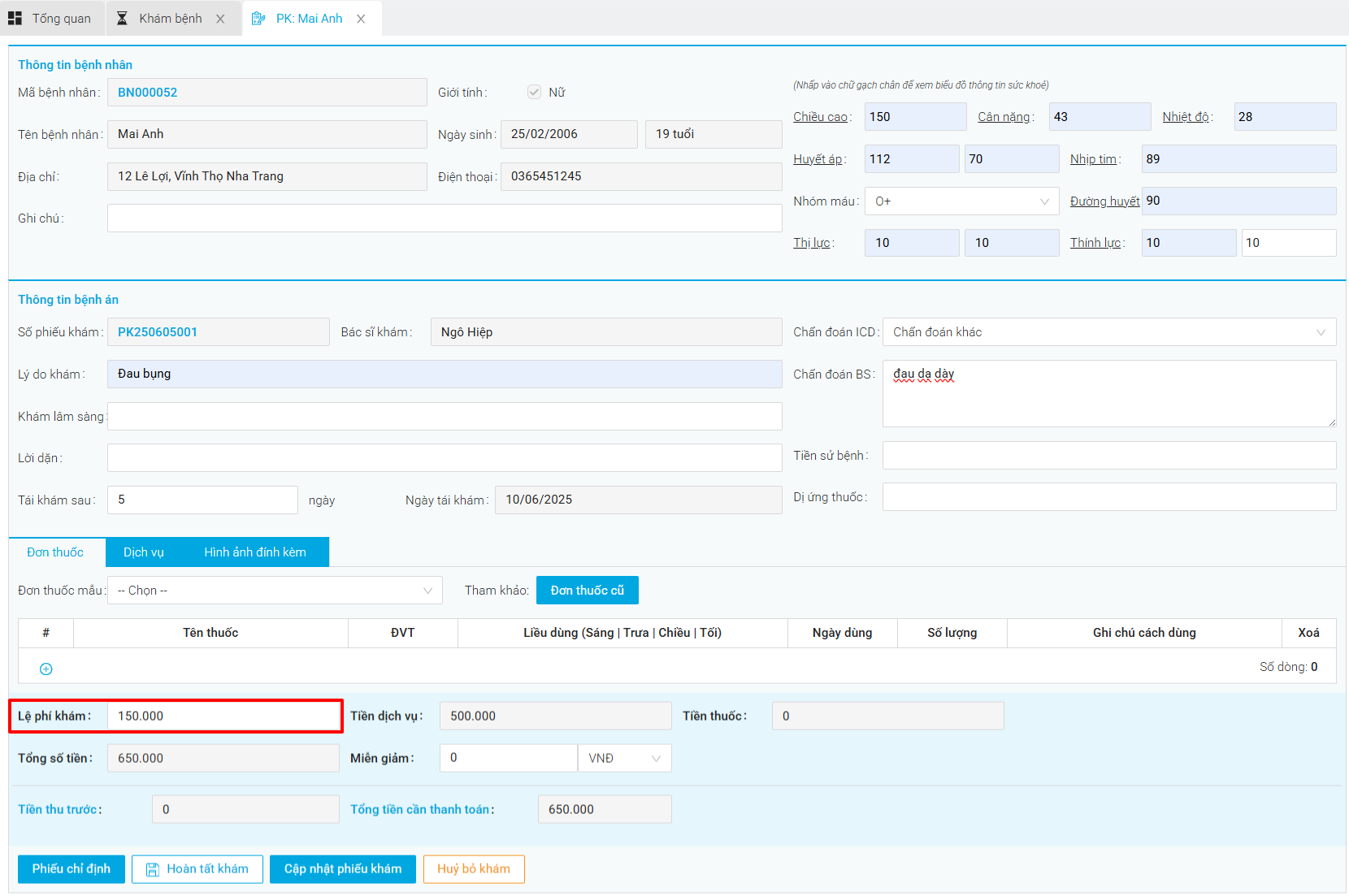Open the Đường huyết health chart link
The height and width of the screenshot is (896, 1349).
1104,201
